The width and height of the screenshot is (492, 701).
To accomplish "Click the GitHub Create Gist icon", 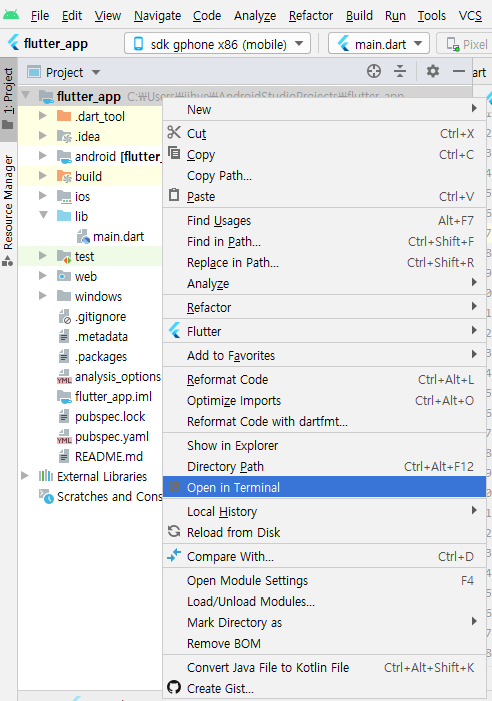I will click(174, 687).
